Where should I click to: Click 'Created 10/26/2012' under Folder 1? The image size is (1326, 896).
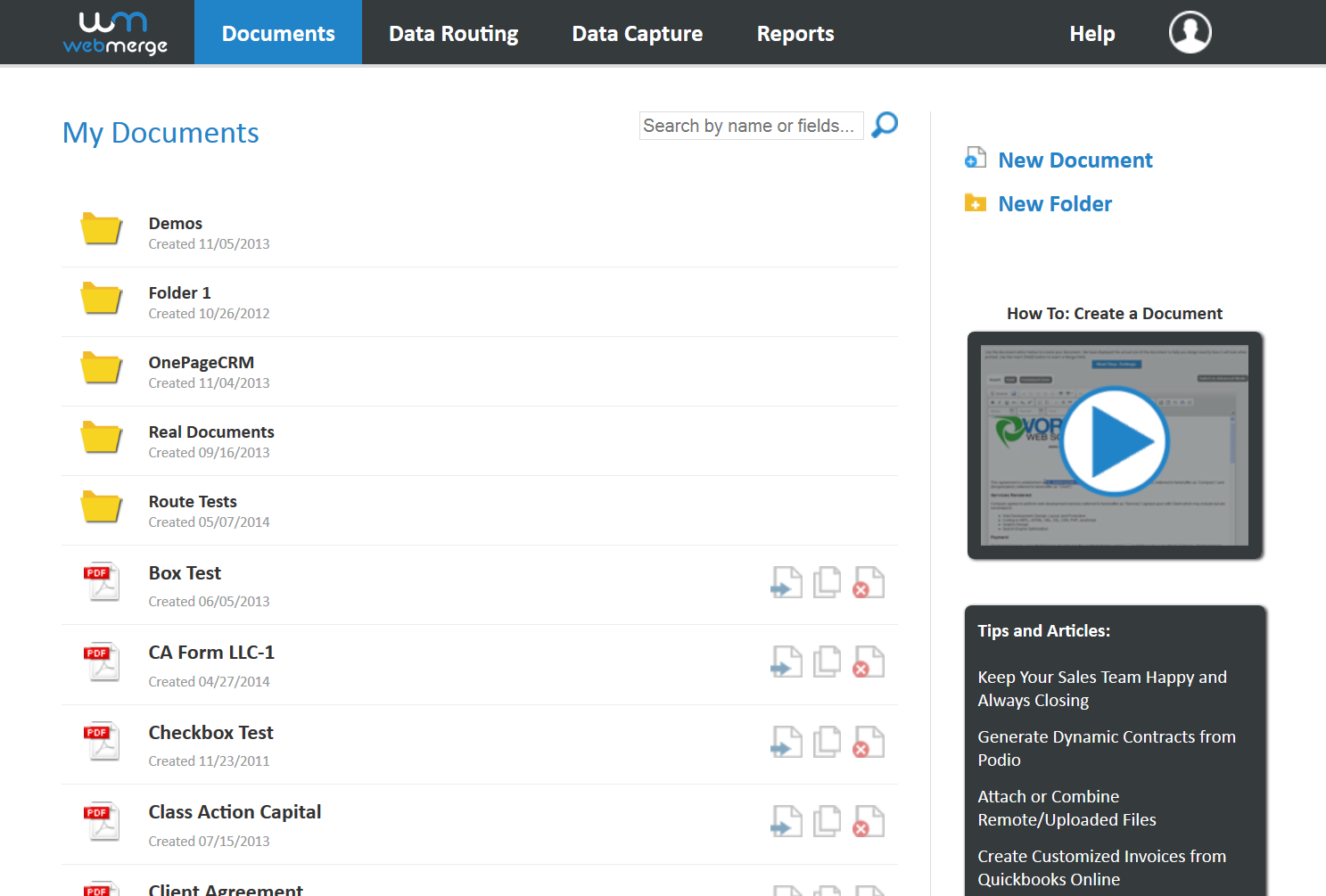click(209, 314)
